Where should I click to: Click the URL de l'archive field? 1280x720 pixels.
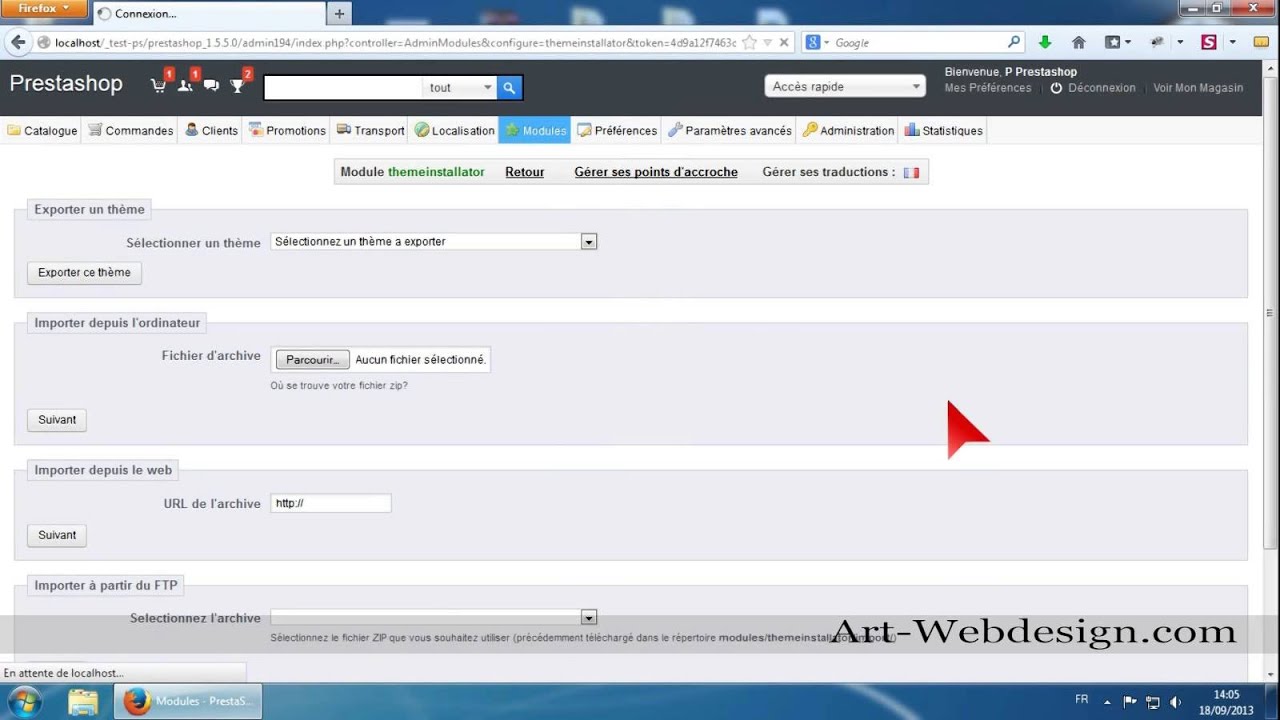[x=331, y=503]
